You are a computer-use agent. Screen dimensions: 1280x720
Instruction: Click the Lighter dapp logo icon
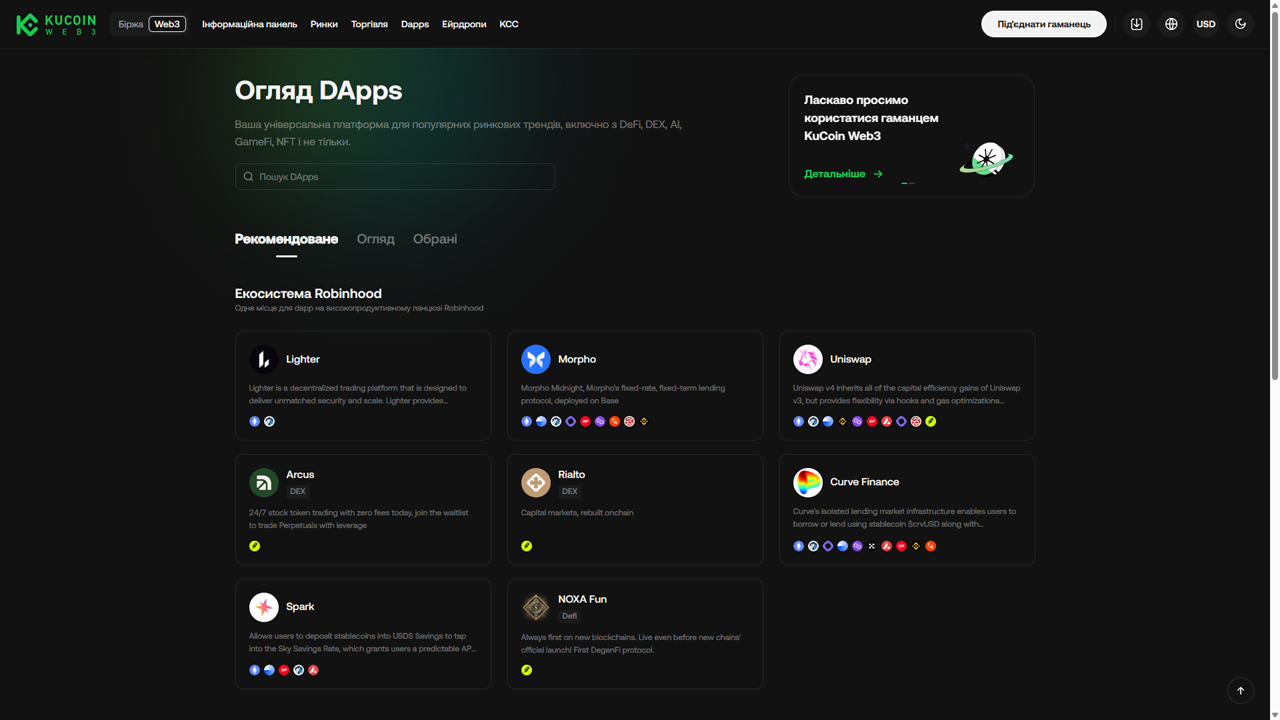pyautogui.click(x=264, y=359)
